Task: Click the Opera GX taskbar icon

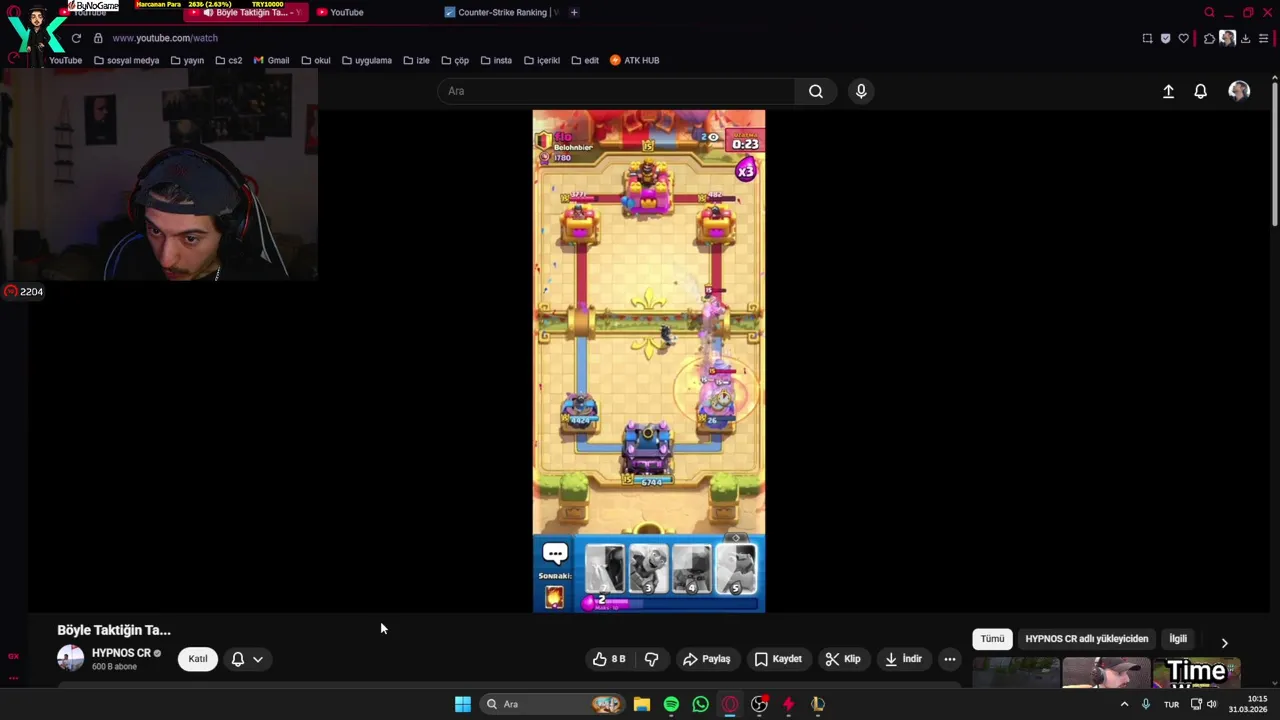Action: pos(730,704)
